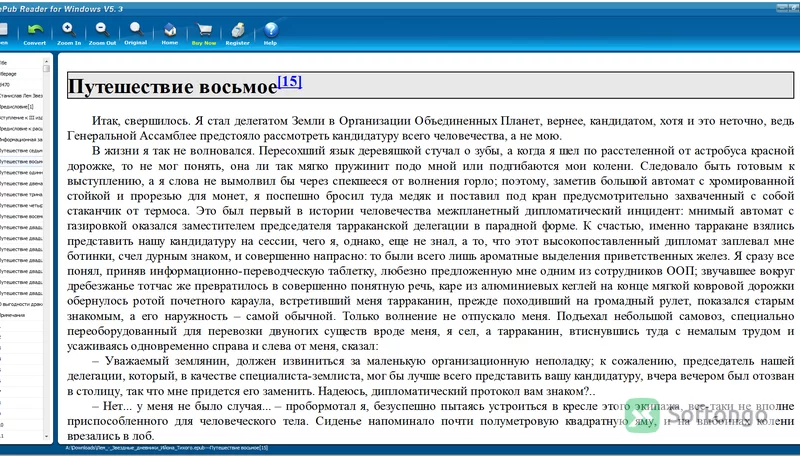The height and width of the screenshot is (456, 800).
Task: Open 'Путешествие одиннадцатое' chapter in sidebar
Action: [x=21, y=172]
